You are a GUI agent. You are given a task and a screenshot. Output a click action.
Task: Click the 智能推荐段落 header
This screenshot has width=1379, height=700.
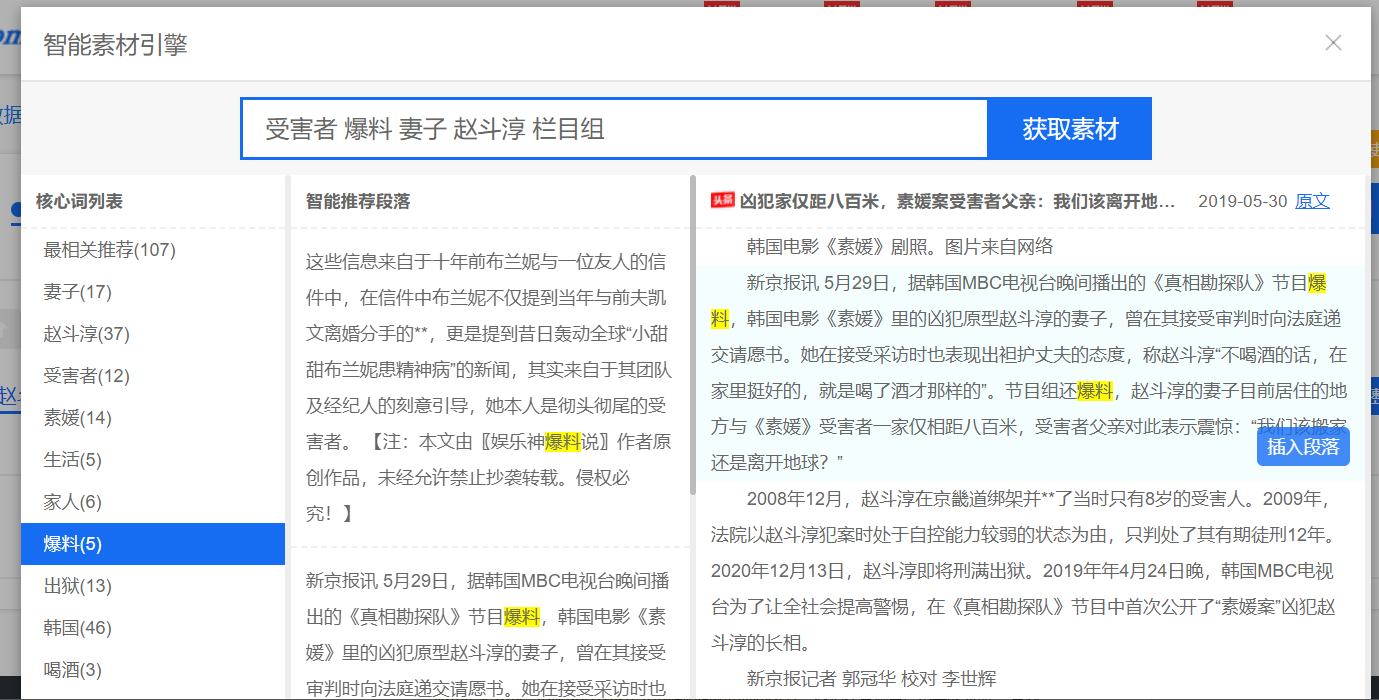pos(358,201)
